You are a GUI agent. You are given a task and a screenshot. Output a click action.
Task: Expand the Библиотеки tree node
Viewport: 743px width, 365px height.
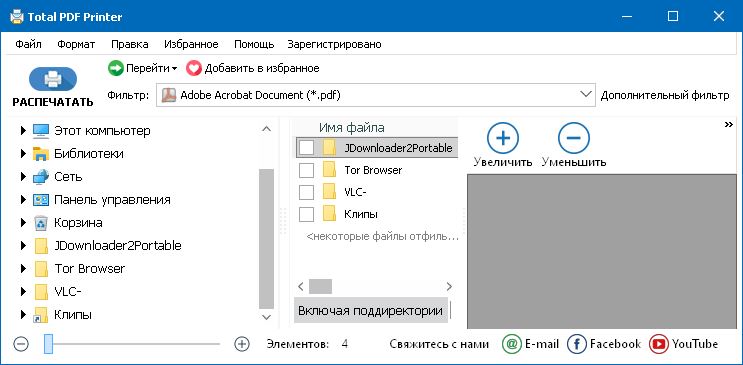(23, 154)
